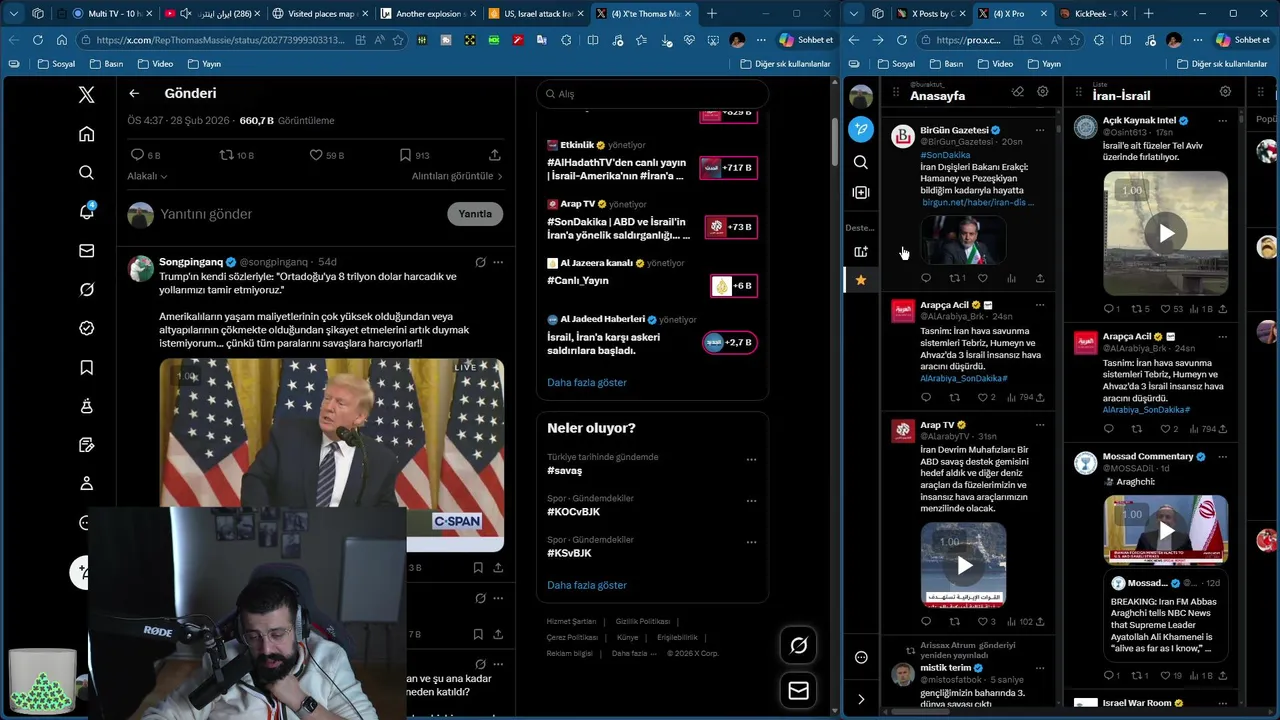This screenshot has height=720, width=1280.
Task: Open Hizmet Şartları footer link
Action: click(571, 622)
